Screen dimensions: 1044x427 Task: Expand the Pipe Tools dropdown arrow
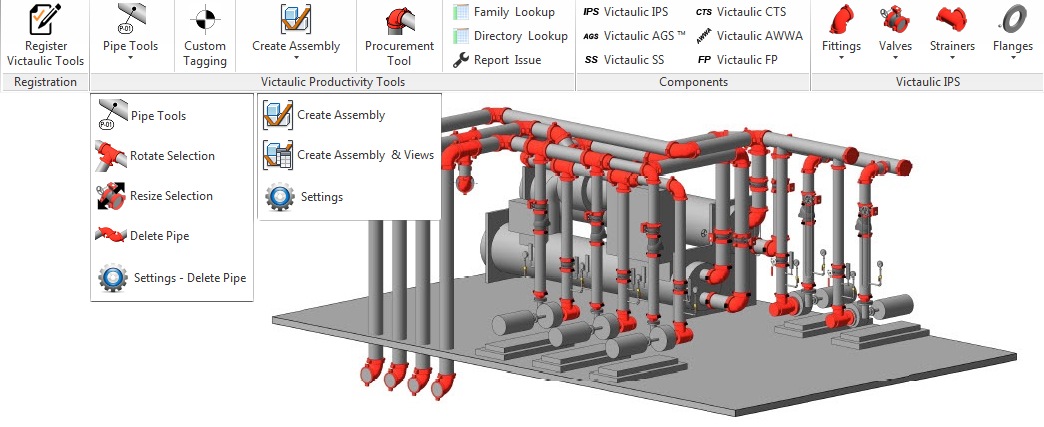[x=130, y=58]
